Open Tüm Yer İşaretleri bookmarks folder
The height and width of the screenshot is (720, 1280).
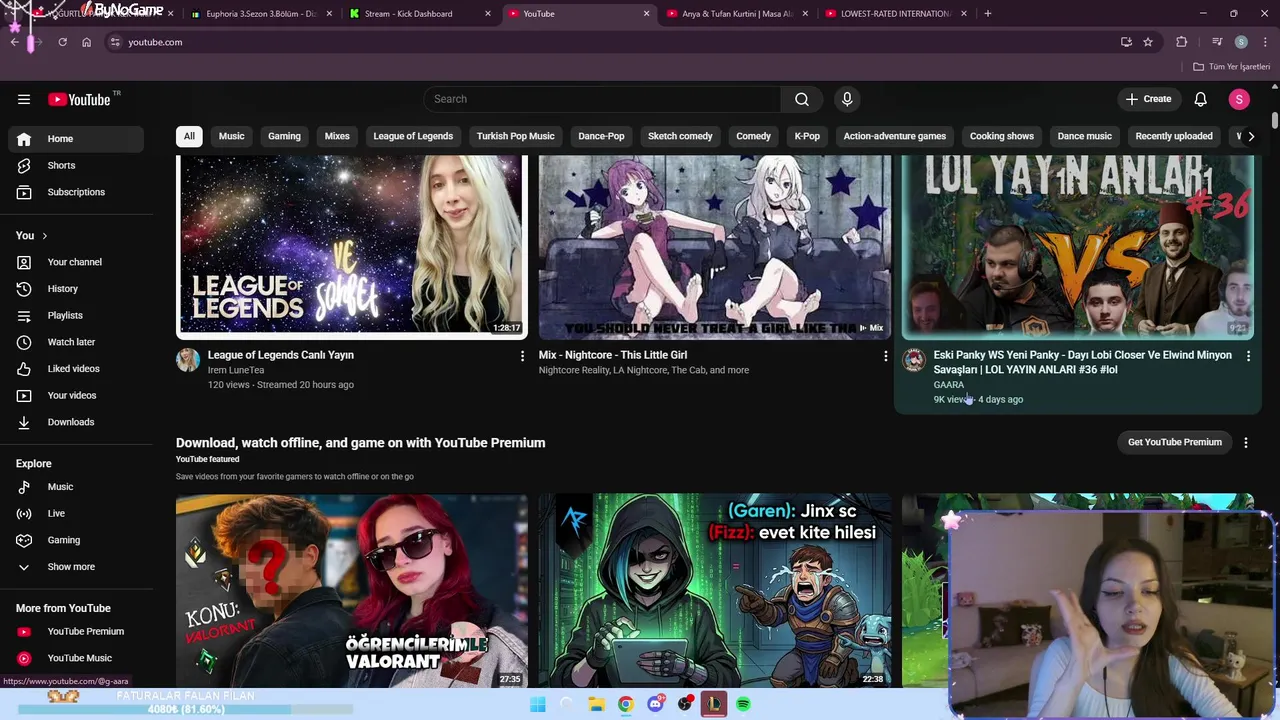click(x=1232, y=67)
